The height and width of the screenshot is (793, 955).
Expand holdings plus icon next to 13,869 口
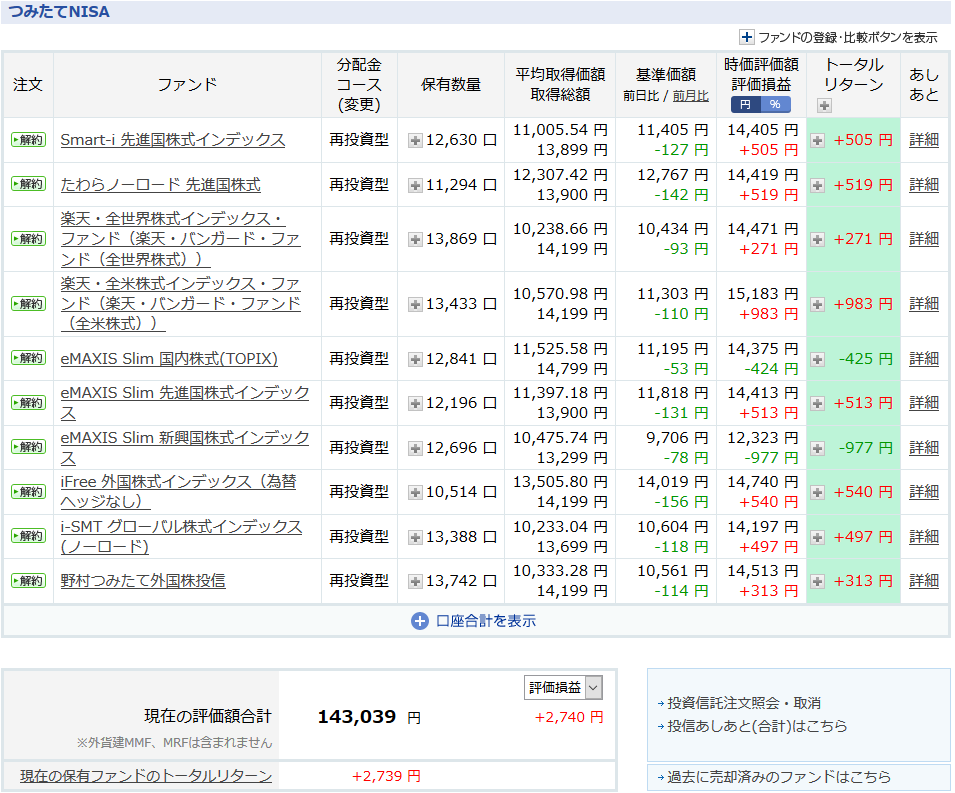(415, 239)
